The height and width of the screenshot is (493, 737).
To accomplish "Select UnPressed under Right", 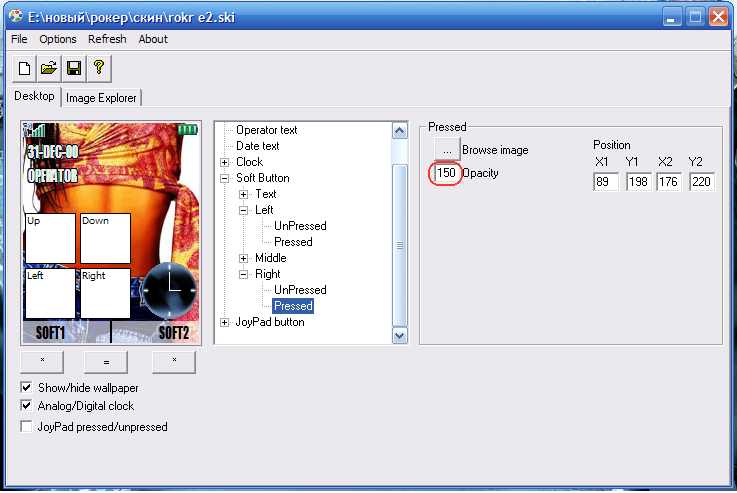I will [x=300, y=290].
